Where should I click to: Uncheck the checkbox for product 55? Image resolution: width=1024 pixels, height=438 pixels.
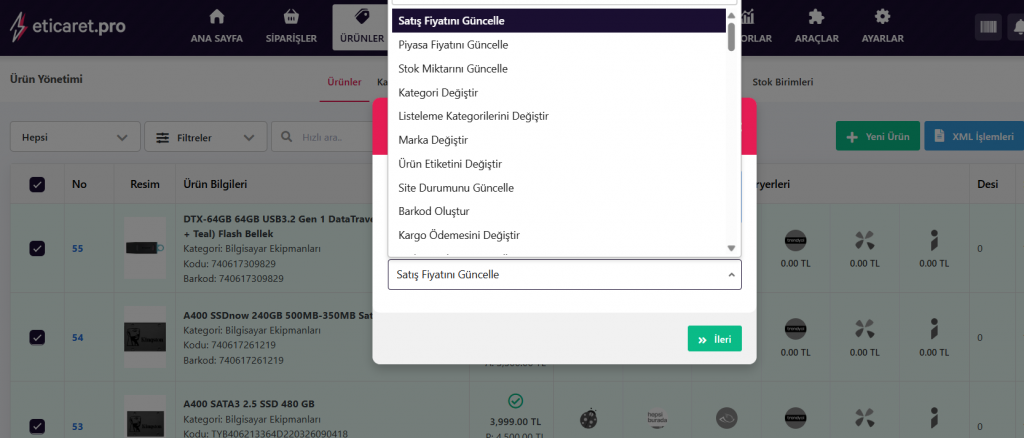[37, 248]
